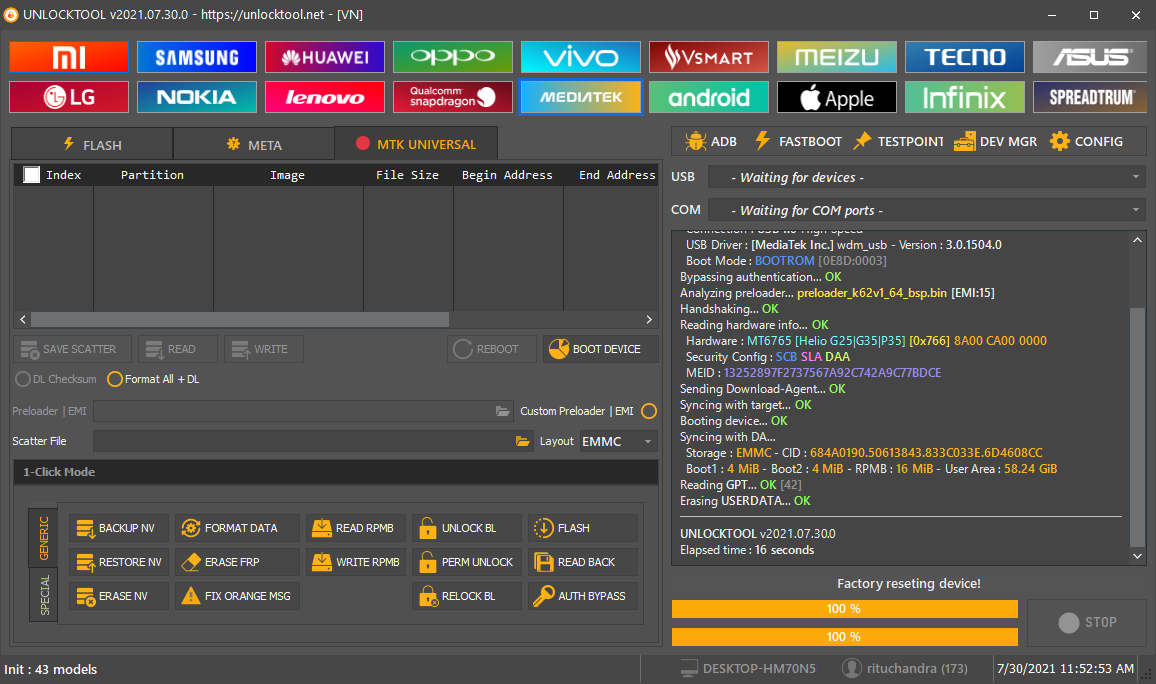Choose the Android tile

click(708, 97)
